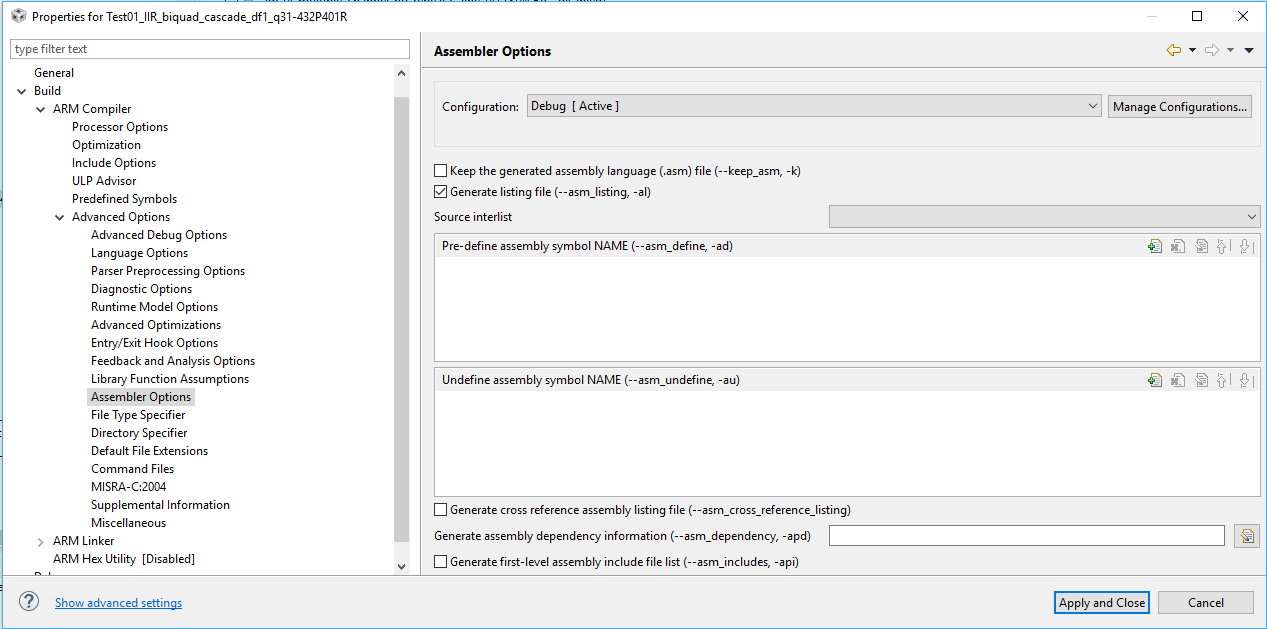Screen dimensions: 1267x629
Task: Uncheck Generate listing file option
Action: pyautogui.click(x=441, y=191)
